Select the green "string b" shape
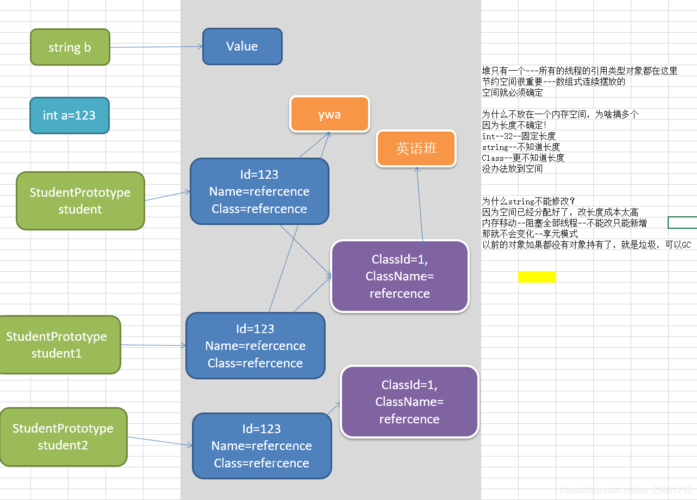Screen dimensions: 697x500 [x=70, y=47]
